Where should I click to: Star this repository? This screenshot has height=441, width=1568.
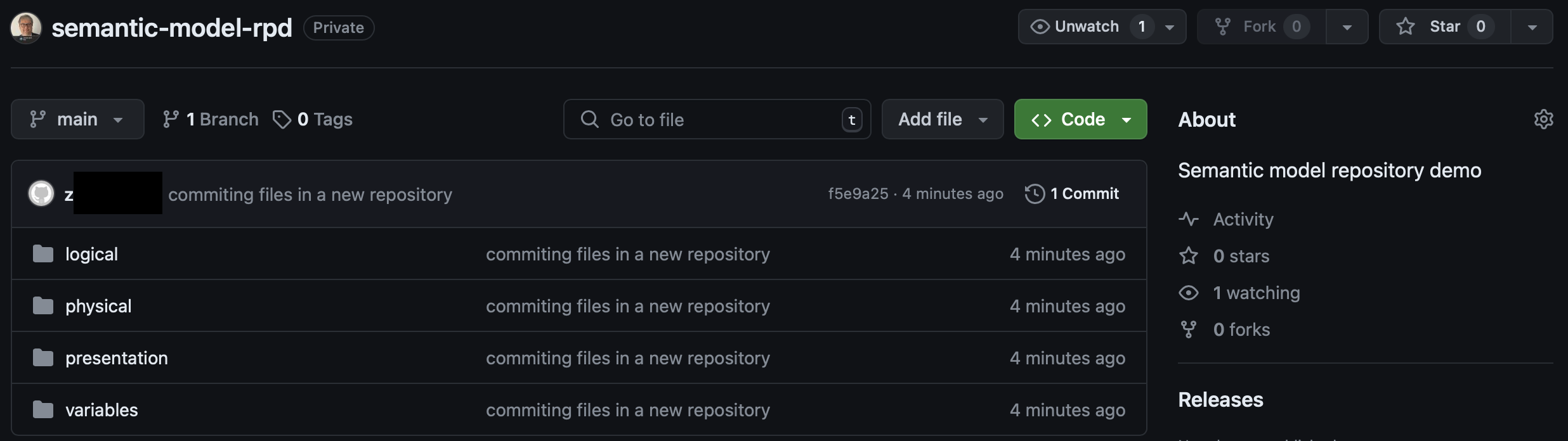coord(1445,27)
